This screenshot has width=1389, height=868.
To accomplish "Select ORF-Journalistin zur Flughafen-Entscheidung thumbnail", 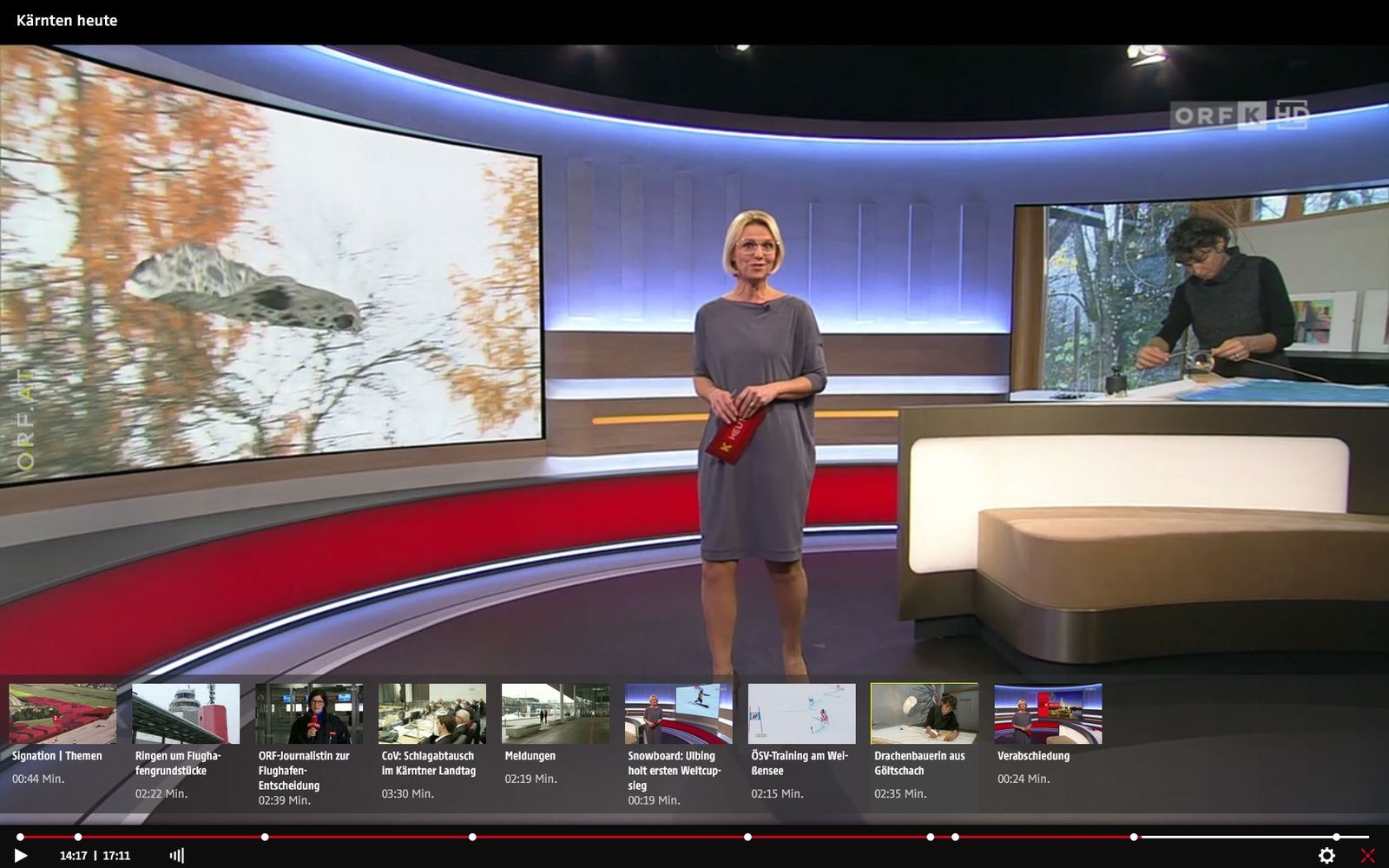I will coord(309,713).
